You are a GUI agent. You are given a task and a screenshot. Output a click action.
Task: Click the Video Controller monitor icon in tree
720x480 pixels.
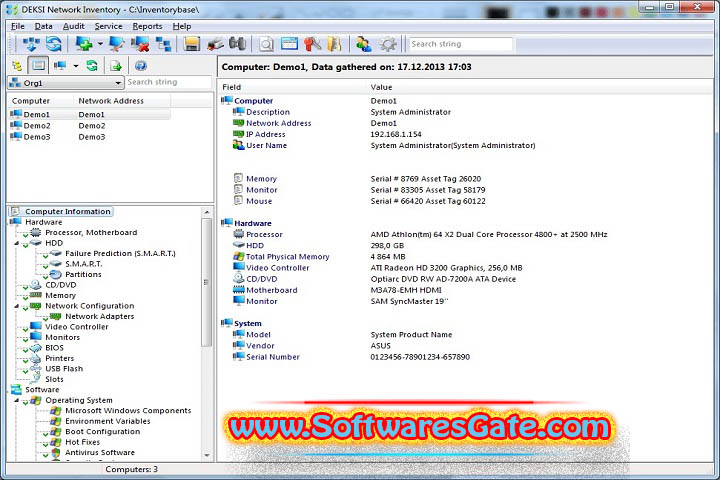coord(36,326)
